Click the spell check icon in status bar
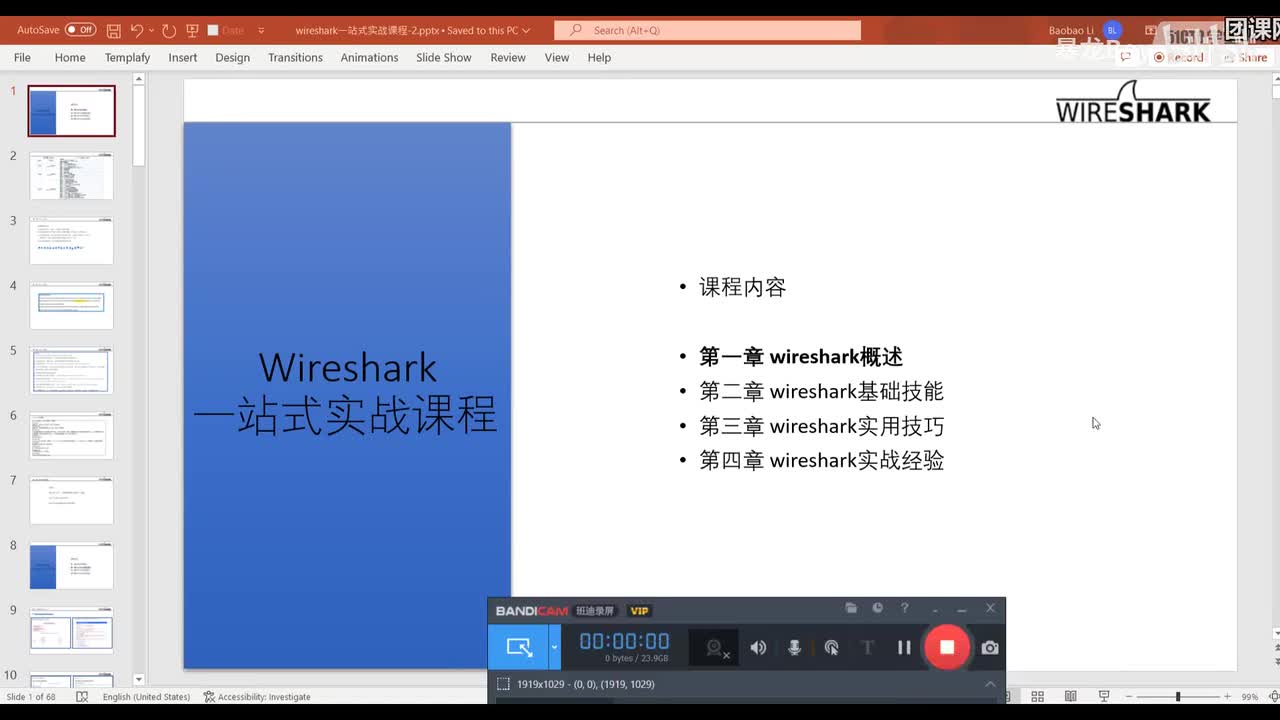This screenshot has height=720, width=1280. pos(82,697)
